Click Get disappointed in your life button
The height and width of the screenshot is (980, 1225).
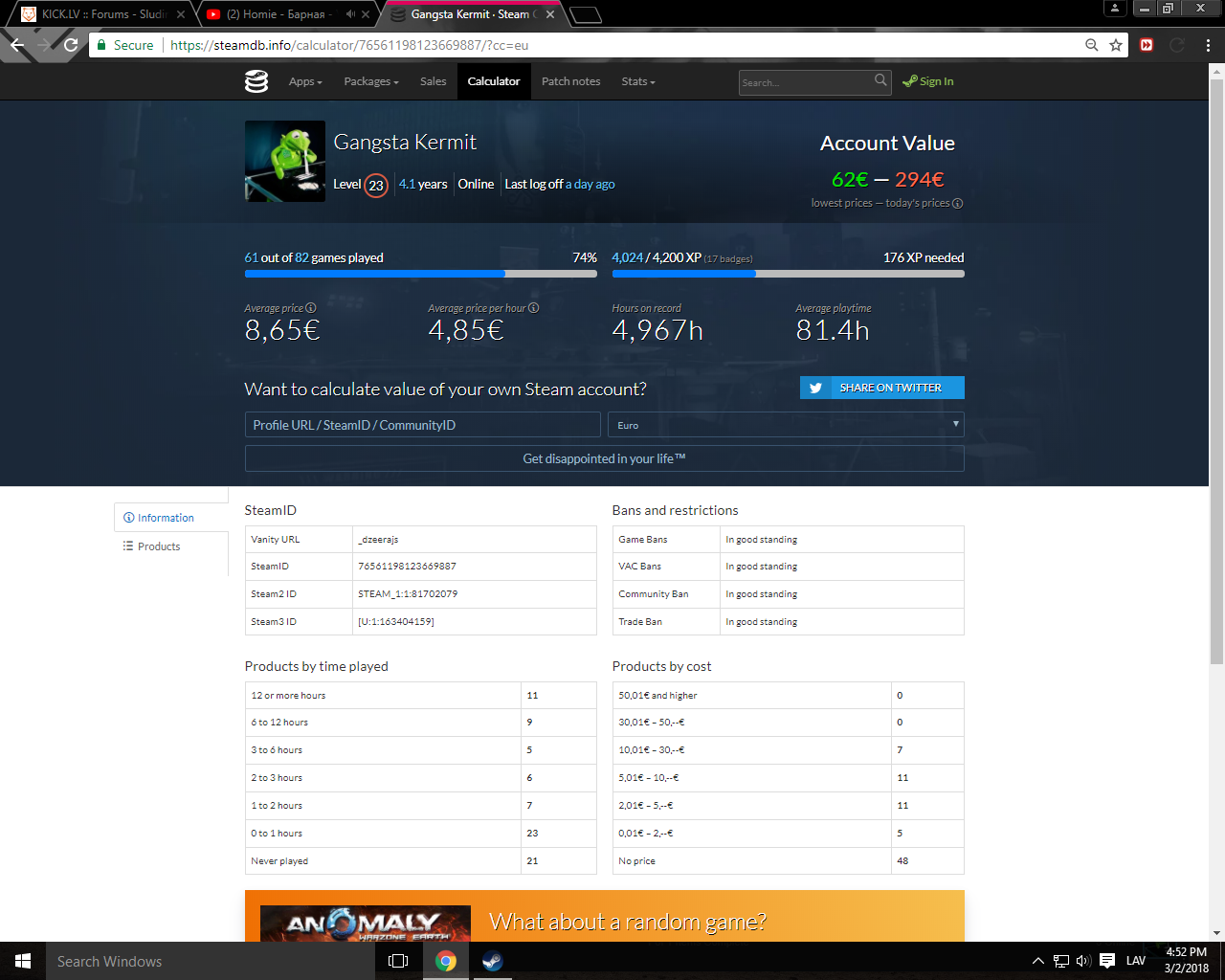(604, 458)
